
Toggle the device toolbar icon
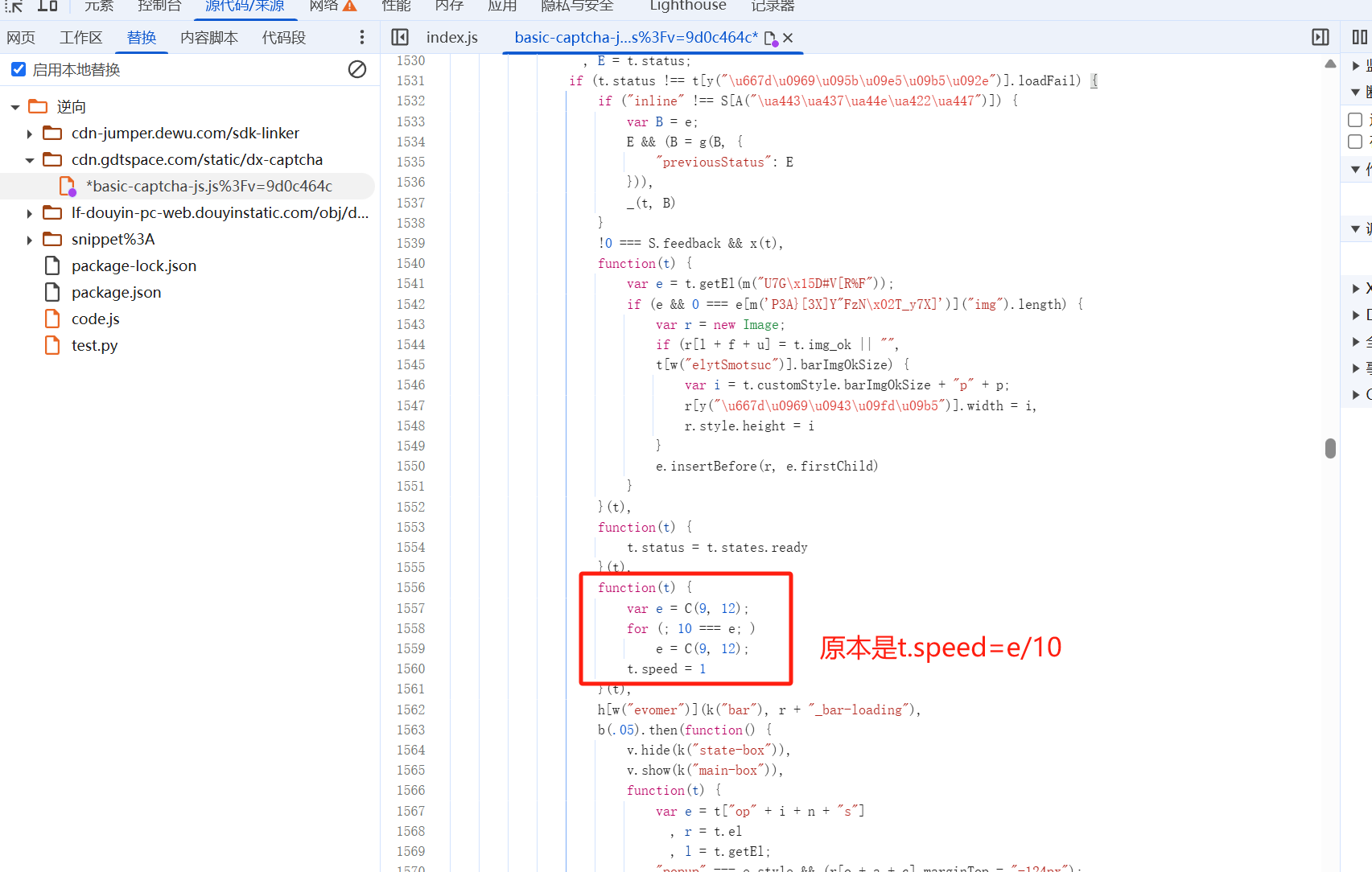pos(47,6)
